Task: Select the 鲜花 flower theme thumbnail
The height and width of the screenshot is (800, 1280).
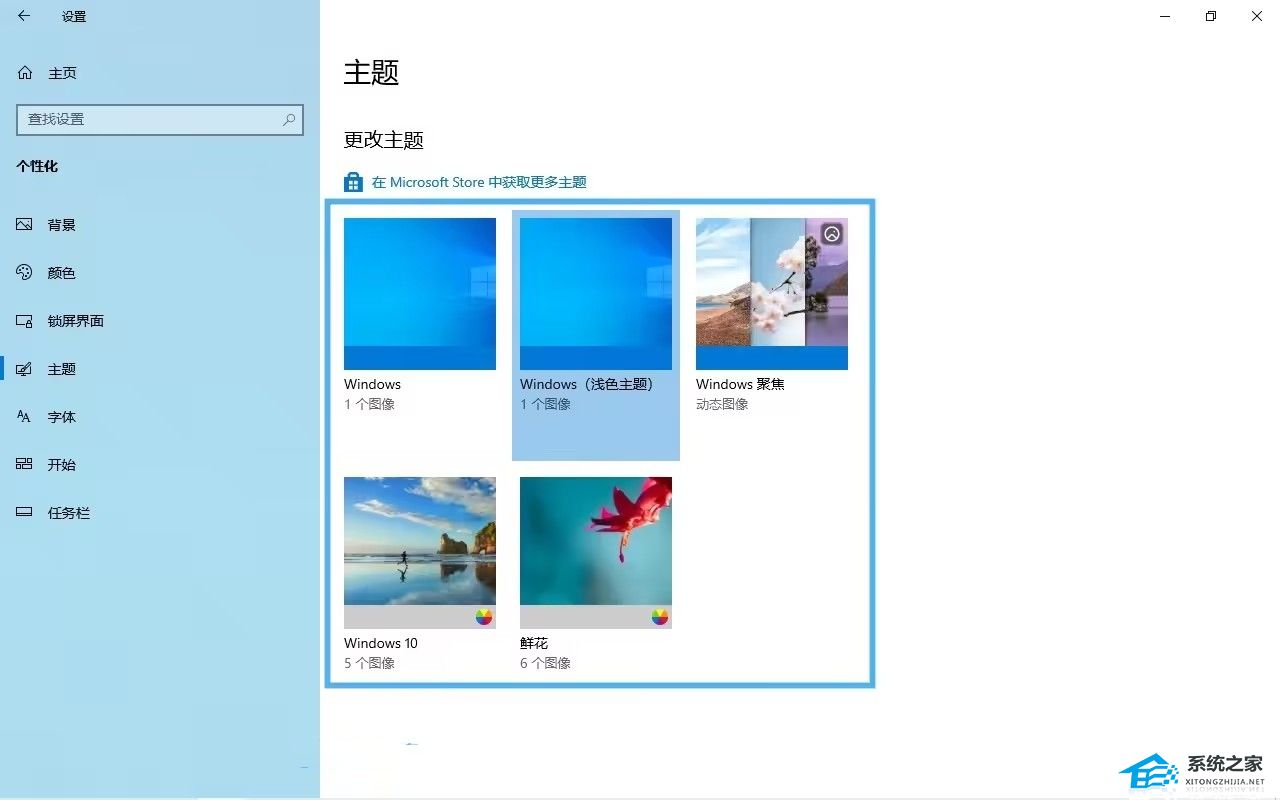Action: [x=596, y=553]
